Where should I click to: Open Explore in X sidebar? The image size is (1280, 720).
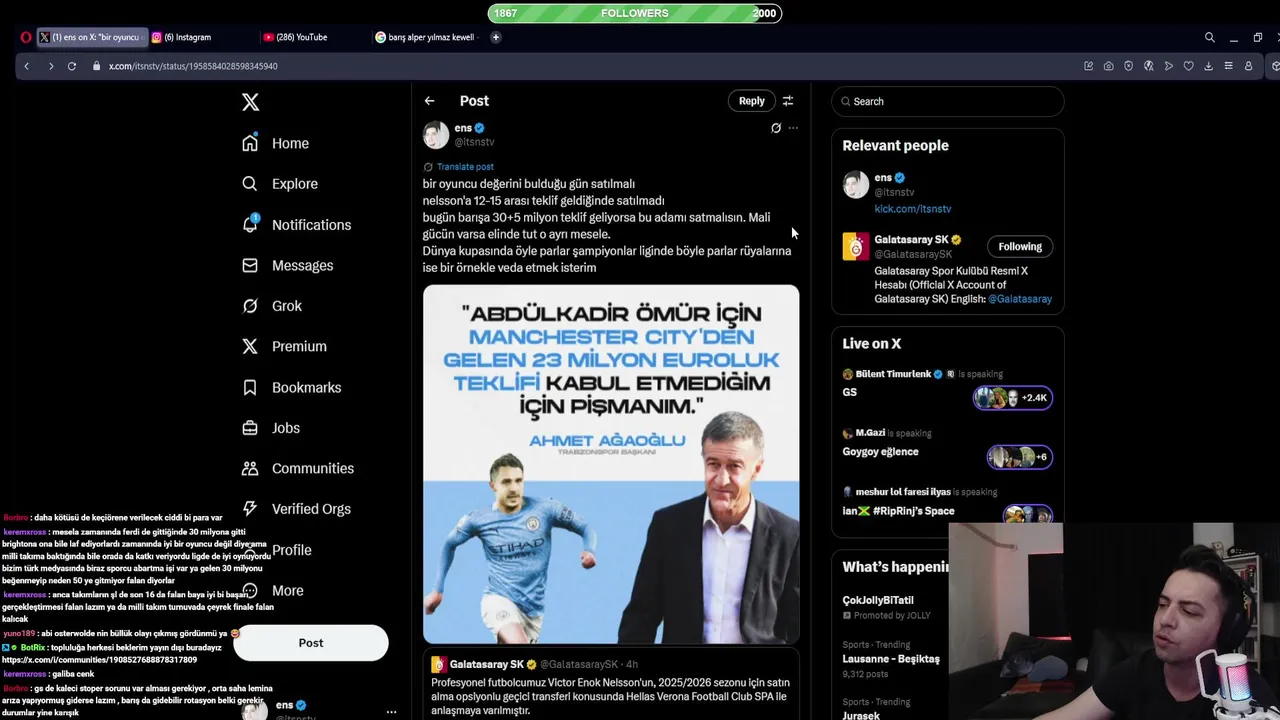point(280,184)
